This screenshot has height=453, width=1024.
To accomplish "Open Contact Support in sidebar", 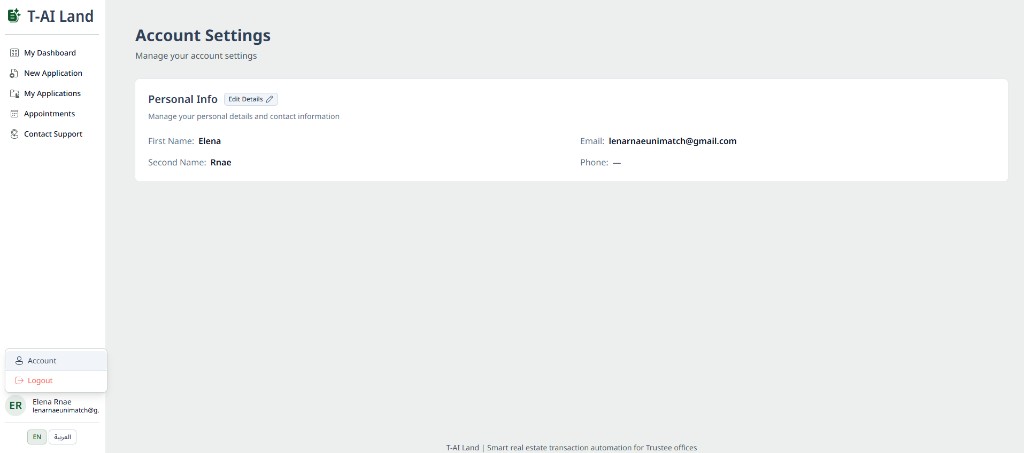I will [52, 134].
